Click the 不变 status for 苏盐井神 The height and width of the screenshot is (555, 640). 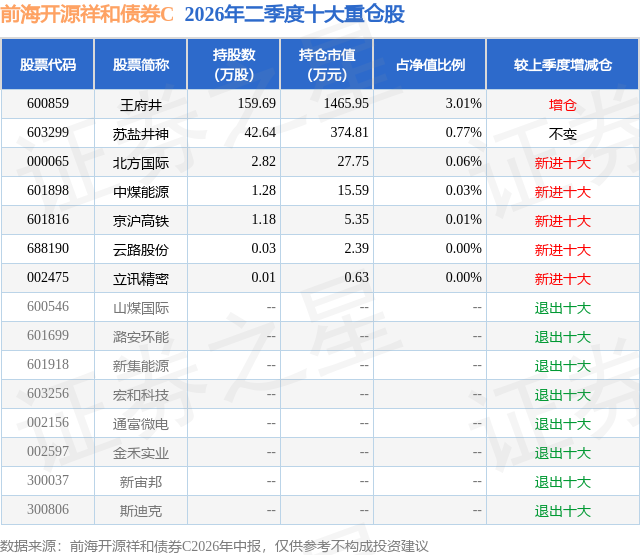point(562,134)
